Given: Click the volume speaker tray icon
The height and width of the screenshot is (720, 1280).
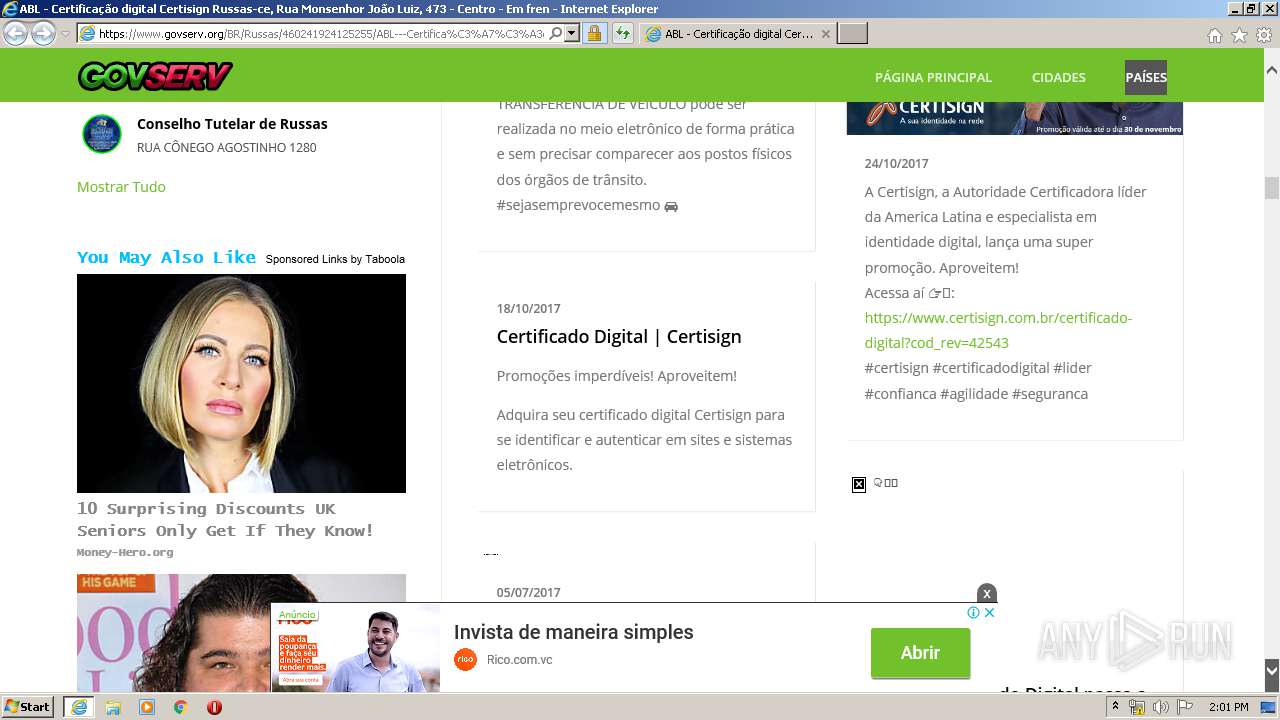Looking at the screenshot, I should [1161, 707].
